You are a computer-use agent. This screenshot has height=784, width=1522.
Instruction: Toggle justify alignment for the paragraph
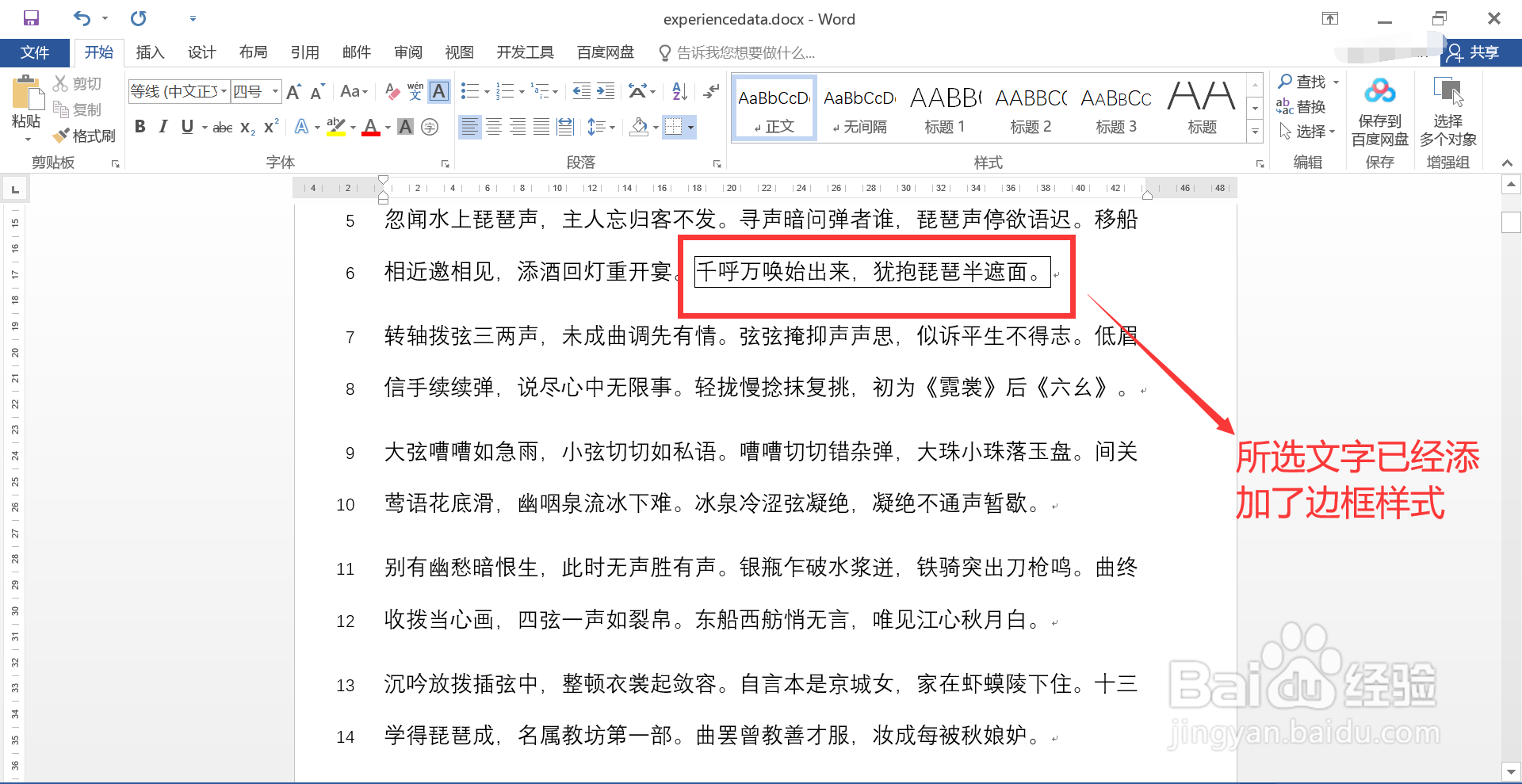pos(541,126)
